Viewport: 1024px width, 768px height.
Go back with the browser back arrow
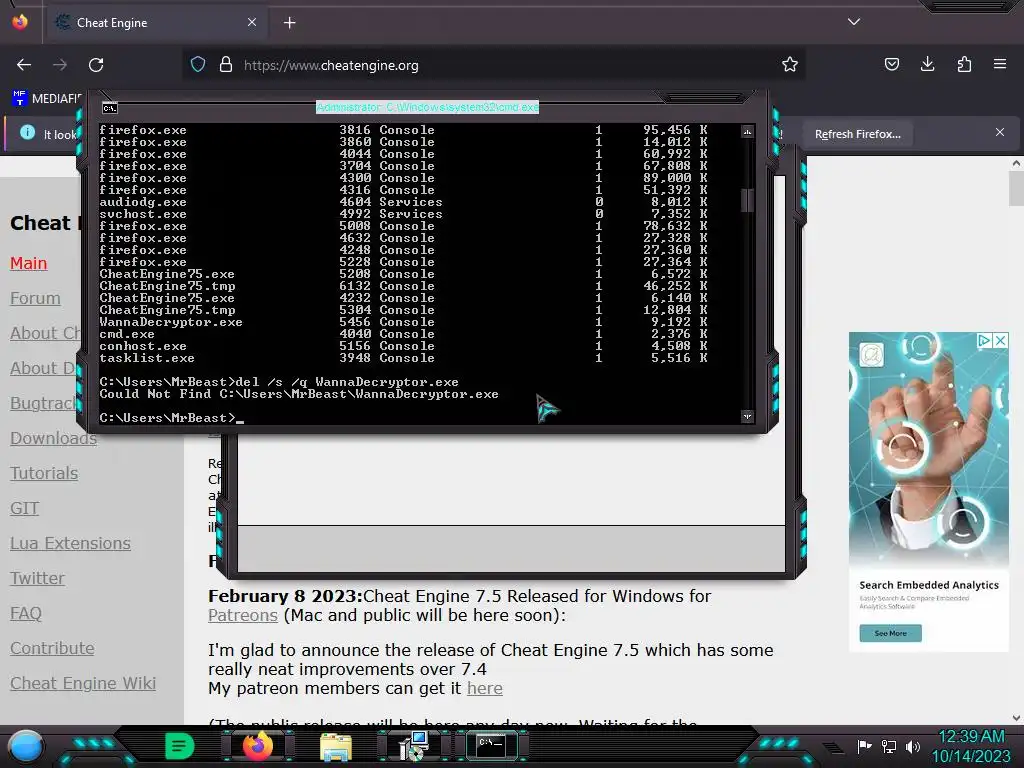(x=24, y=65)
